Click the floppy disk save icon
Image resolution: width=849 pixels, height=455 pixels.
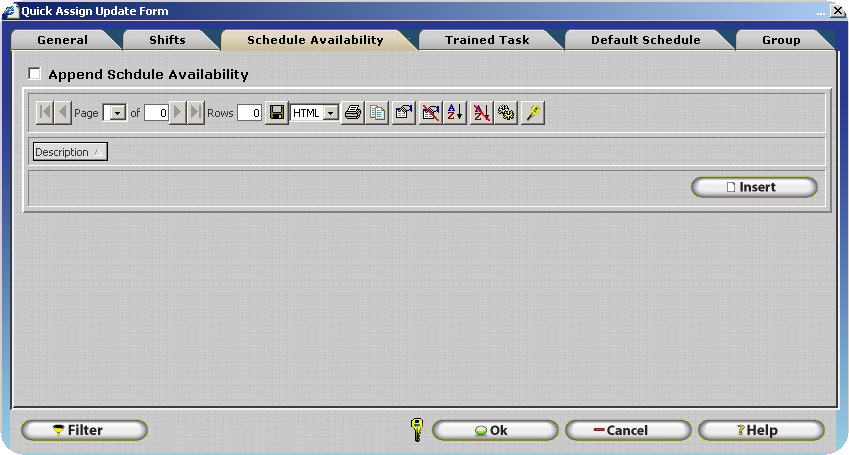[277, 113]
